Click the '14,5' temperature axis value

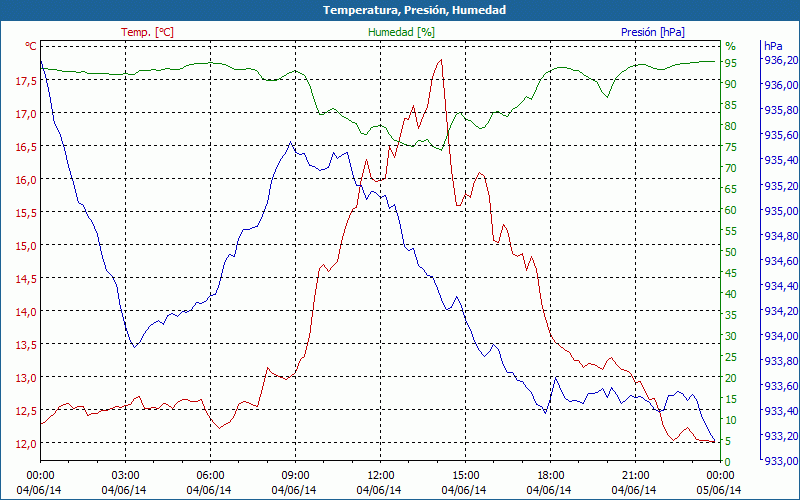pos(27,279)
